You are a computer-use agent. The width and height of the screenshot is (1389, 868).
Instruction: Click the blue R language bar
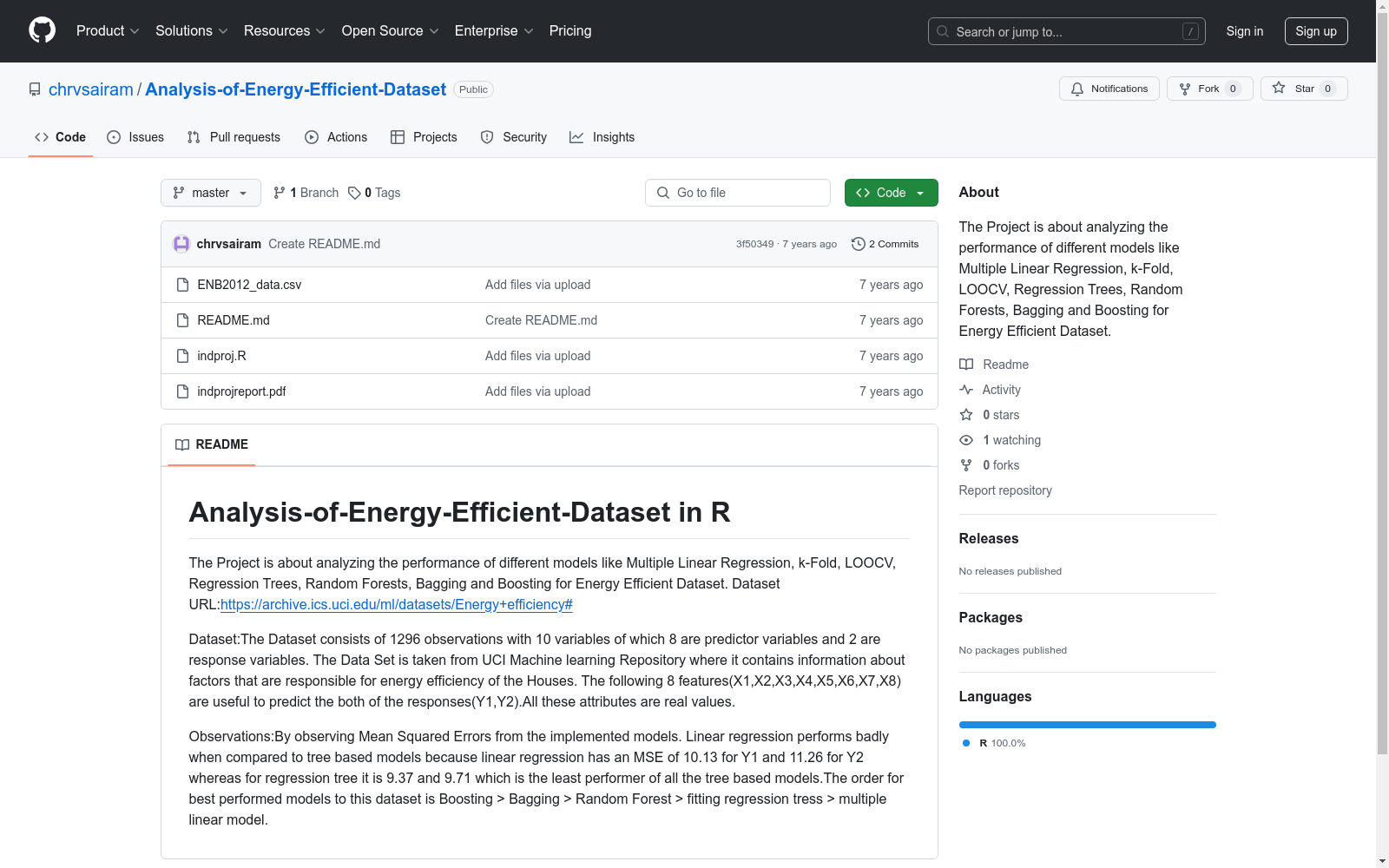click(1088, 725)
